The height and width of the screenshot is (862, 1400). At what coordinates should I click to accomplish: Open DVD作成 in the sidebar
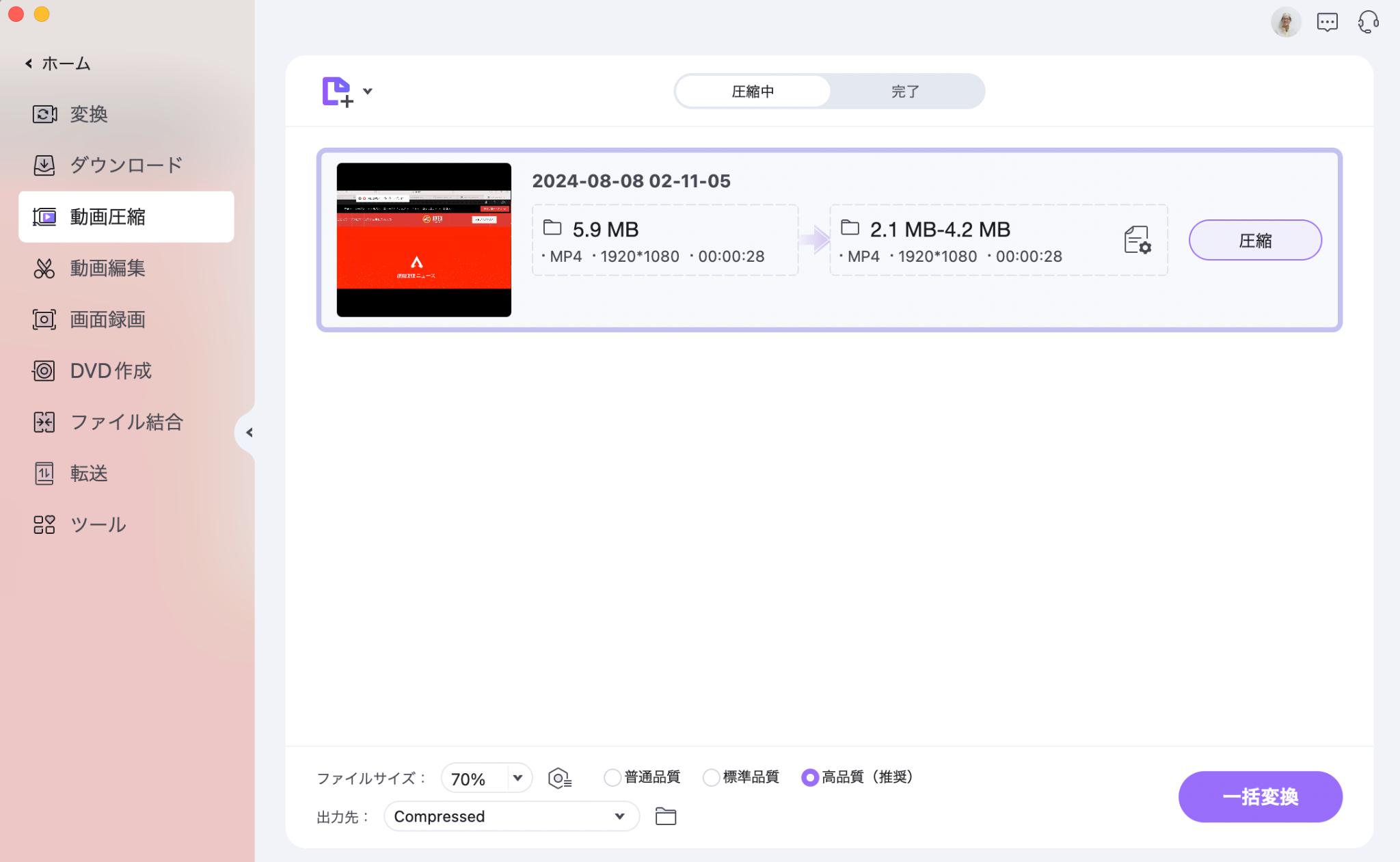coord(126,371)
